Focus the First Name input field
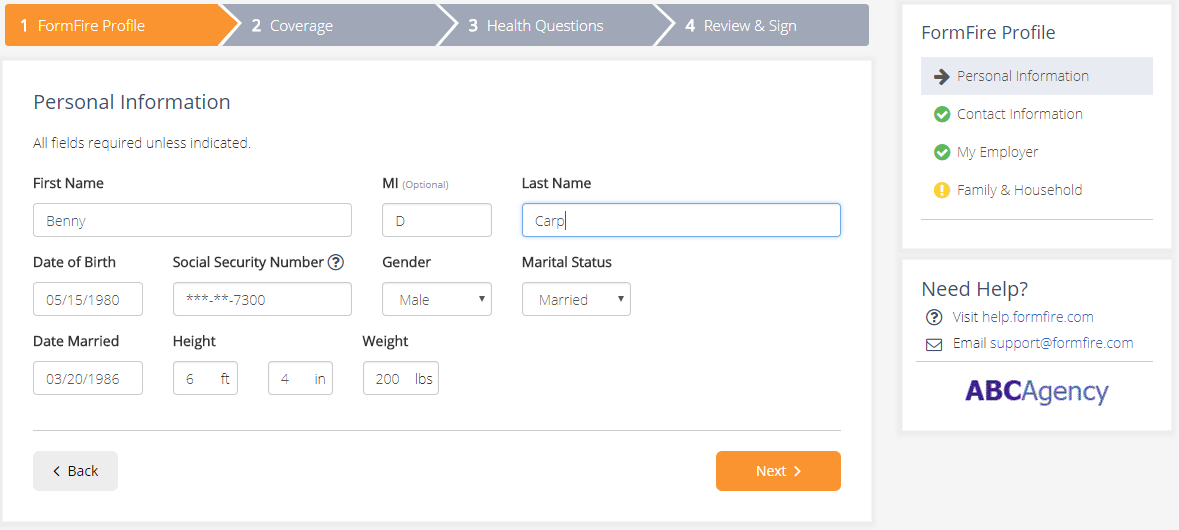This screenshot has width=1179, height=530. pos(192,220)
